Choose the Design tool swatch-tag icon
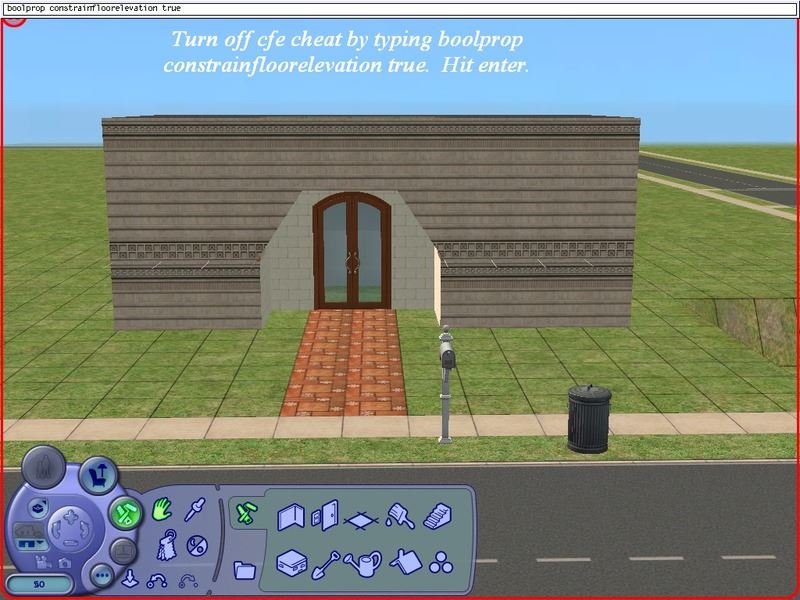 [x=167, y=545]
